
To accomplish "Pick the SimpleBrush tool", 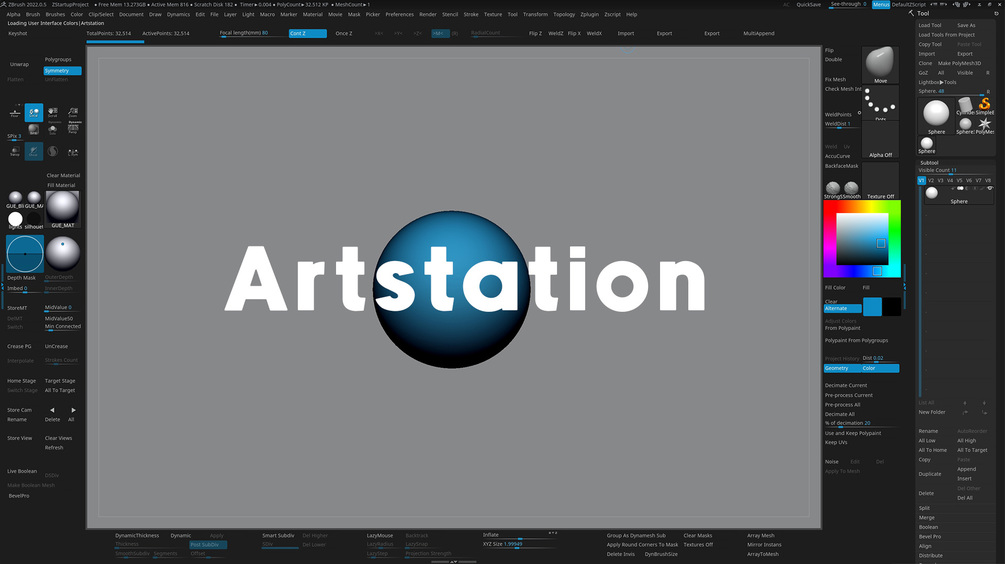I will pyautogui.click(x=984, y=106).
